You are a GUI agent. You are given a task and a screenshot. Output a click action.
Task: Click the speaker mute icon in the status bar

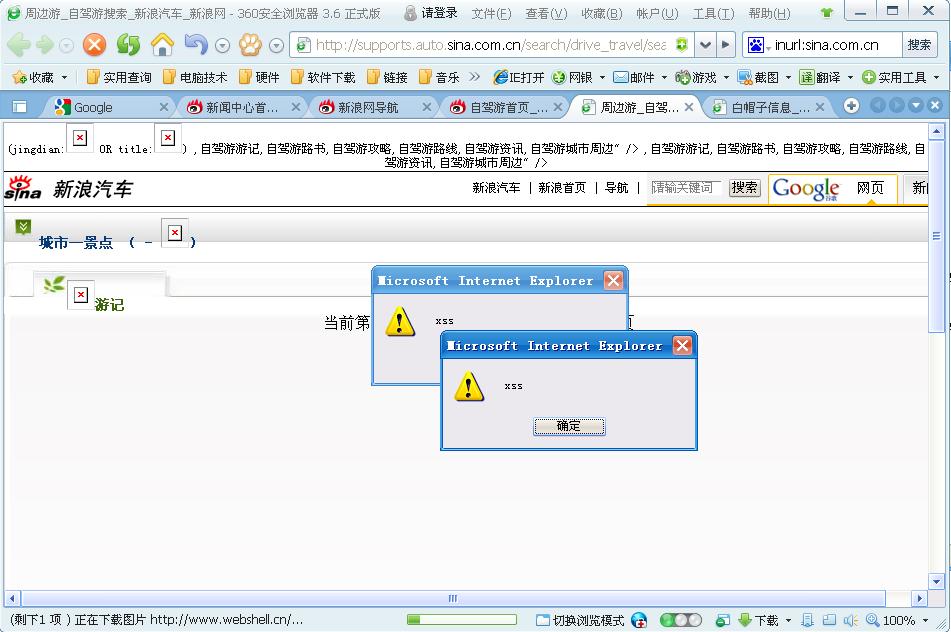coord(850,620)
